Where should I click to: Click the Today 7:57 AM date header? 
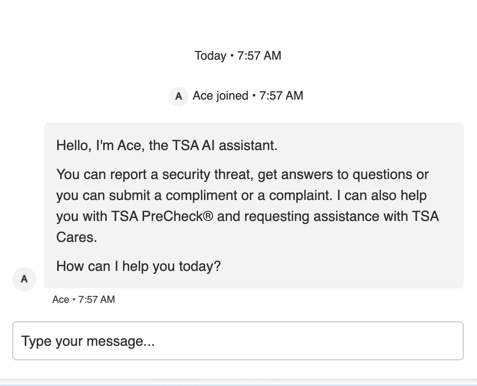[238, 56]
